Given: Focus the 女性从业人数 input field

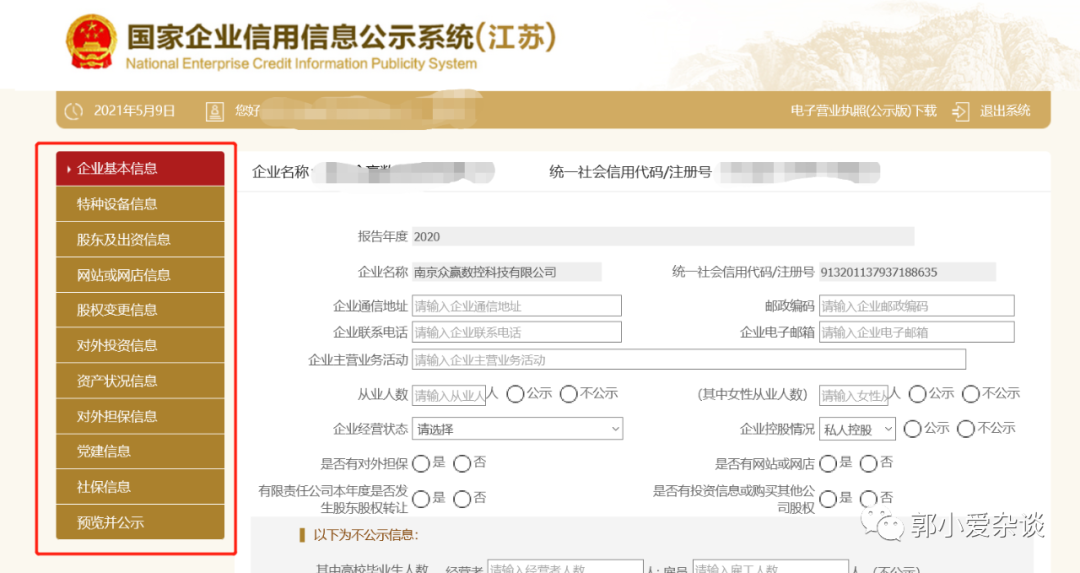Looking at the screenshot, I should point(854,395).
